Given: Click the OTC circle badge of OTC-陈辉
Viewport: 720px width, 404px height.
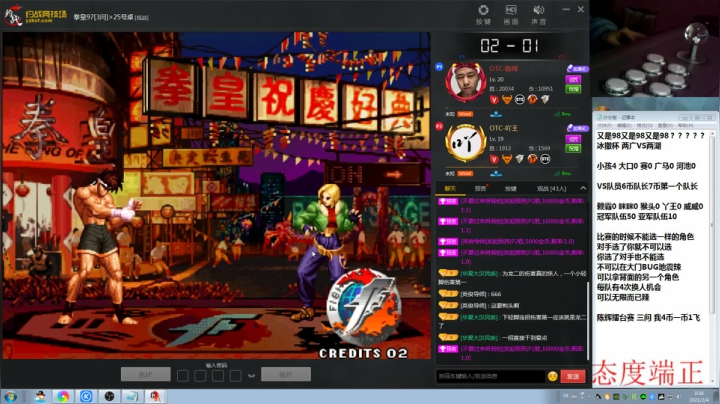Looking at the screenshot, I should click(520, 99).
